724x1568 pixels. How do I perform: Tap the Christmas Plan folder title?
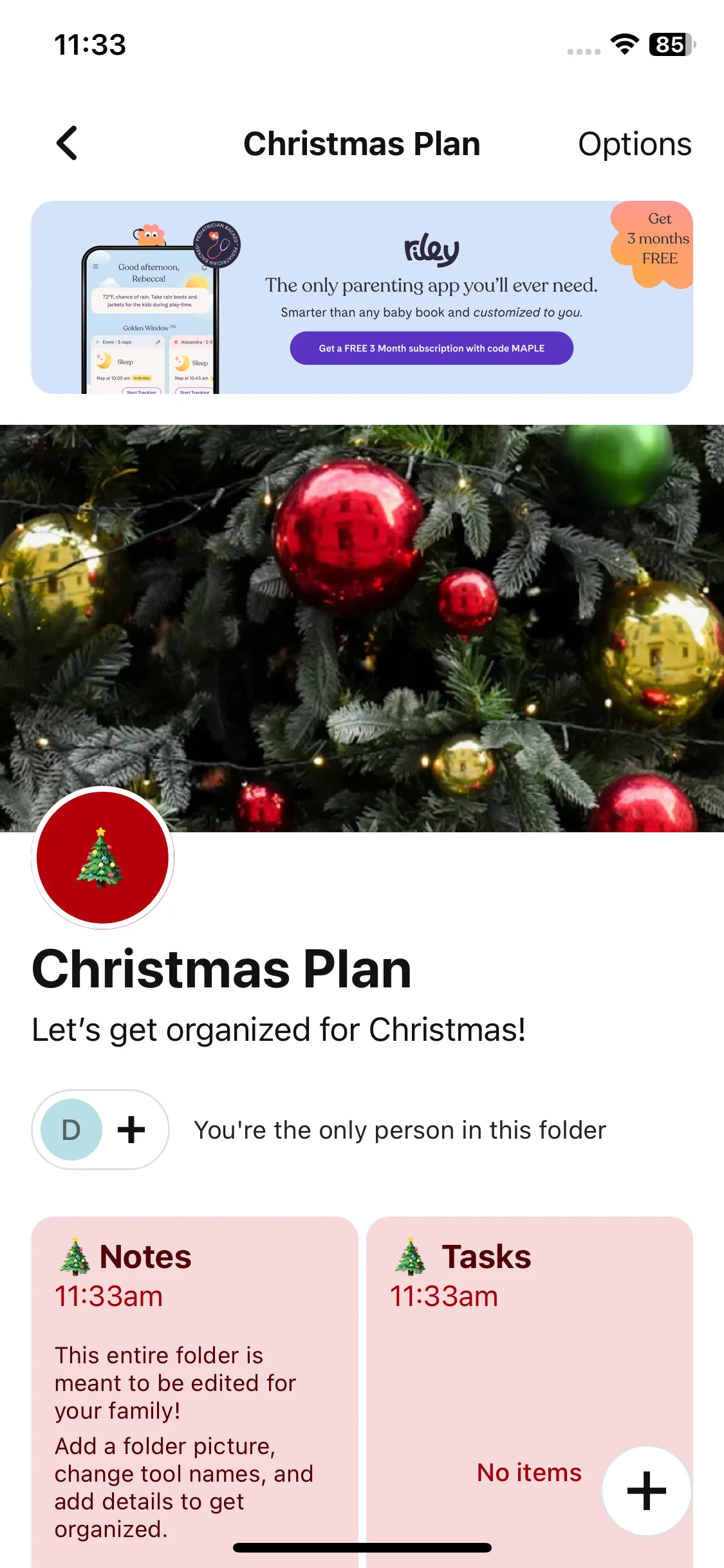point(221,969)
